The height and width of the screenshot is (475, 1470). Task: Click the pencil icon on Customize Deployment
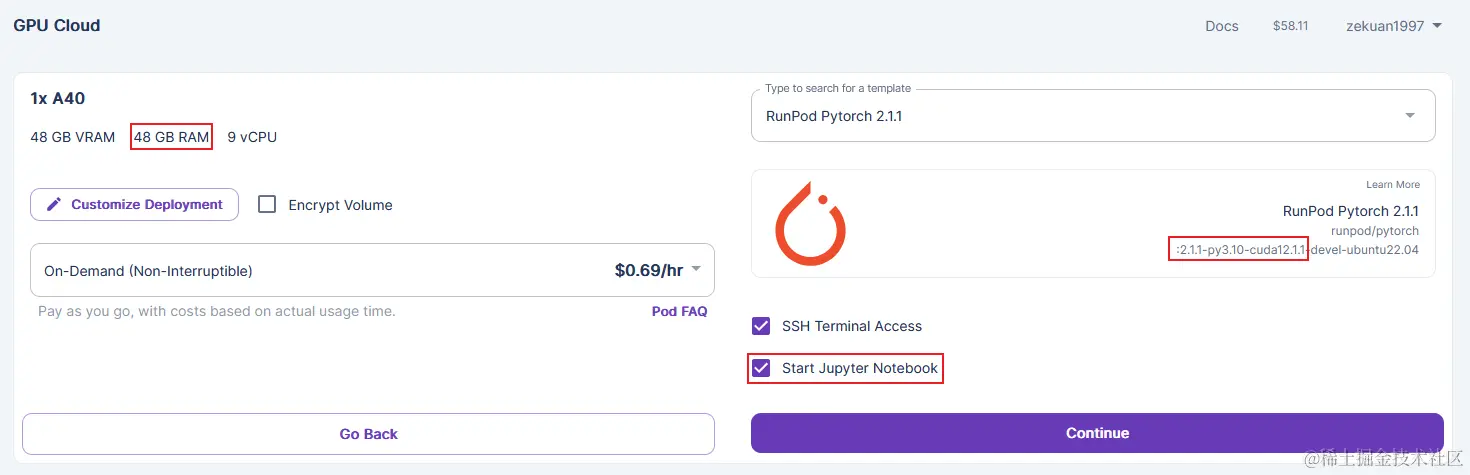click(53, 204)
